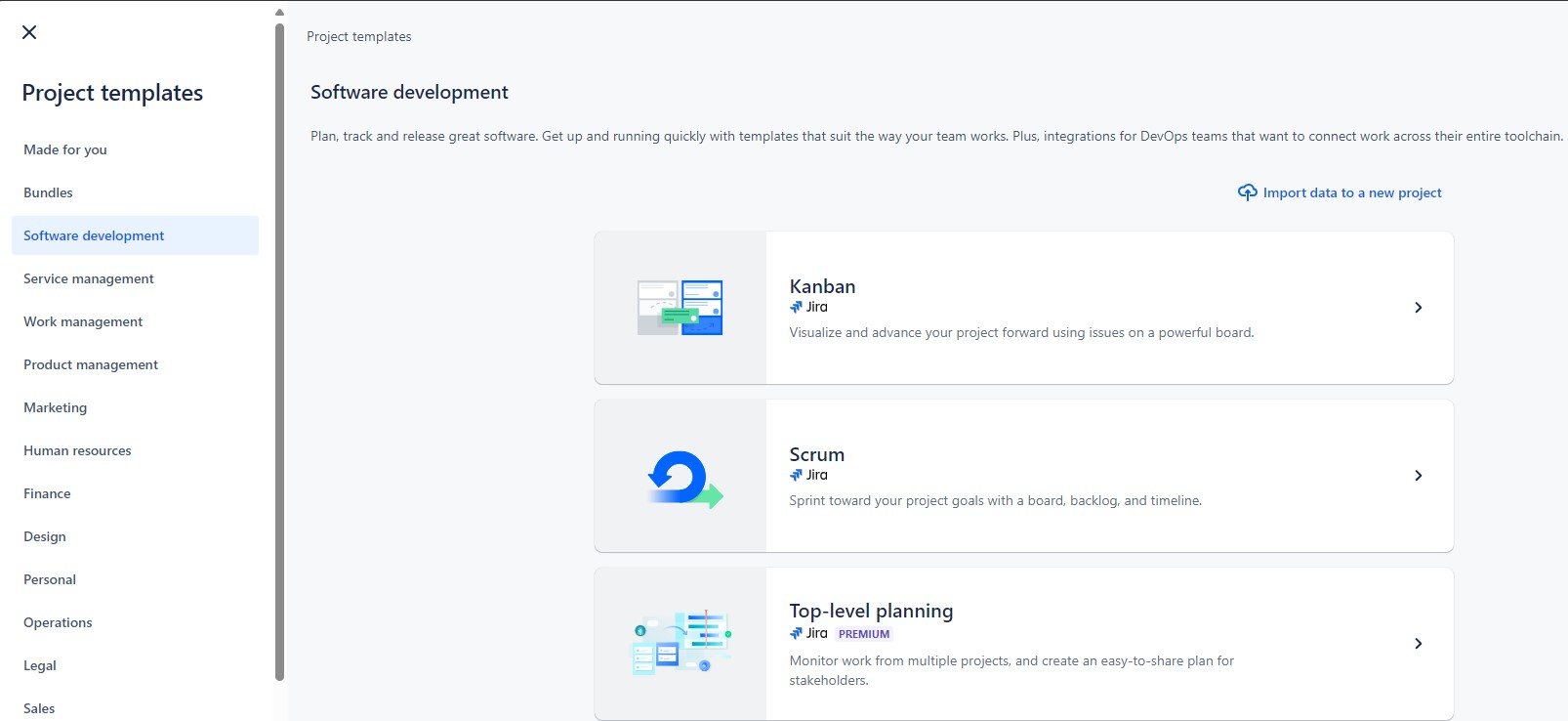Click the Project templates breadcrumb
1568x721 pixels.
click(358, 36)
